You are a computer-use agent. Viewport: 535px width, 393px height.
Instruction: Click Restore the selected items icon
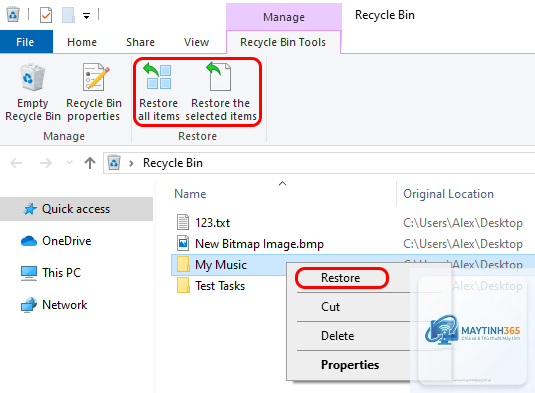tap(219, 76)
